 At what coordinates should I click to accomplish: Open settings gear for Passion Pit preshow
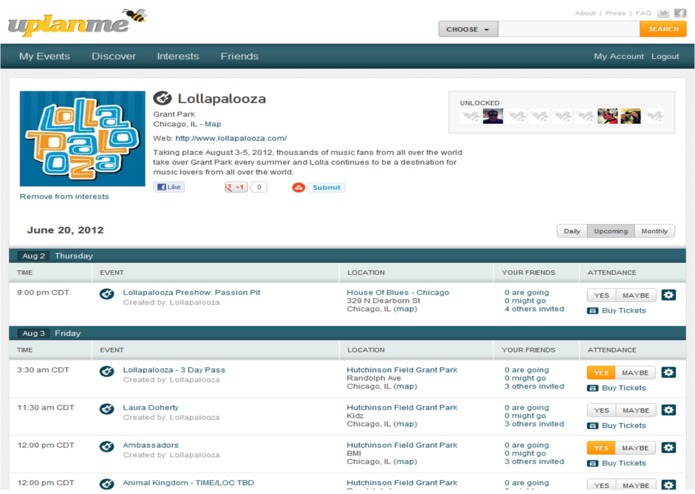click(668, 295)
